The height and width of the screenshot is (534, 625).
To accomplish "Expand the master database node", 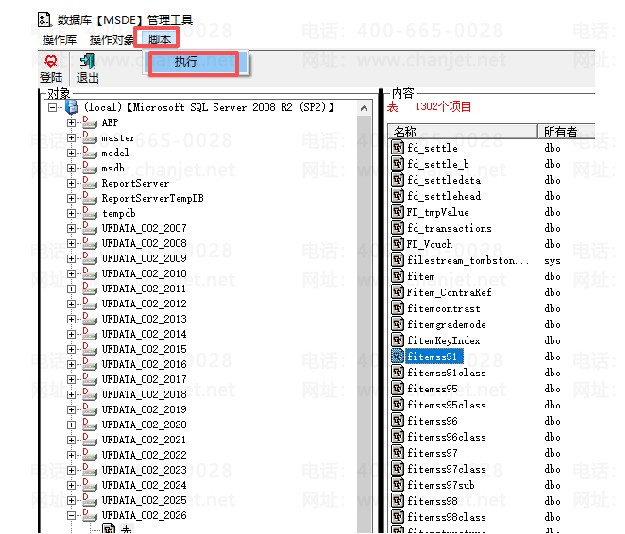I will [71, 138].
